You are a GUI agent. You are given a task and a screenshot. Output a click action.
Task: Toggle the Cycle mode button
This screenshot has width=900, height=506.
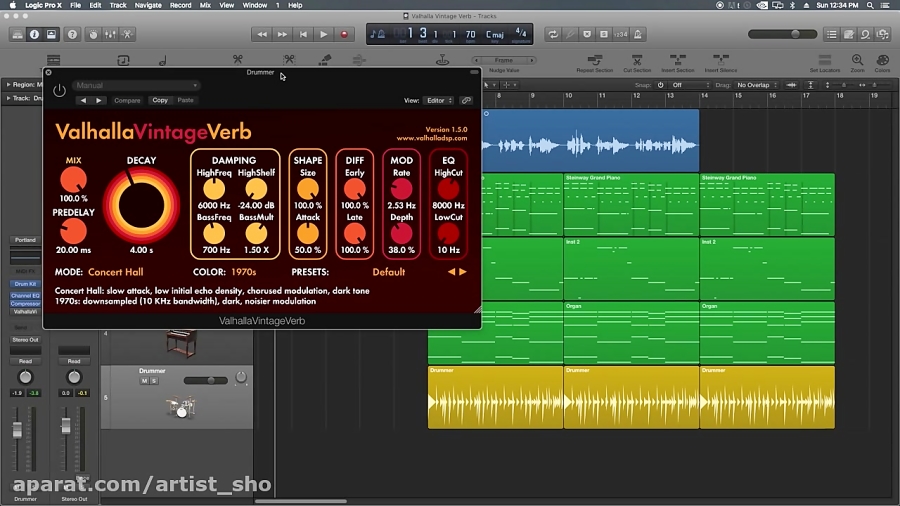[x=553, y=34]
